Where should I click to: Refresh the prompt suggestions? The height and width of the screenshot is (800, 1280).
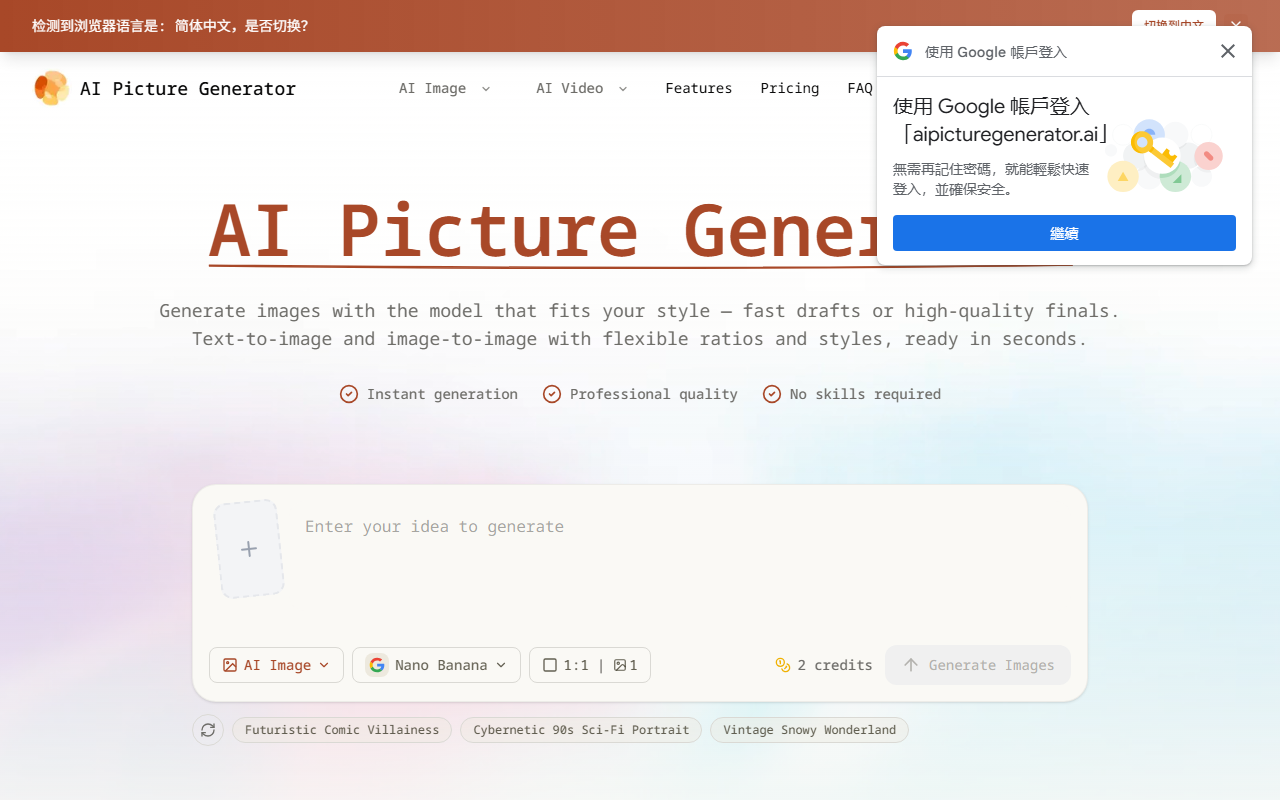coord(208,730)
